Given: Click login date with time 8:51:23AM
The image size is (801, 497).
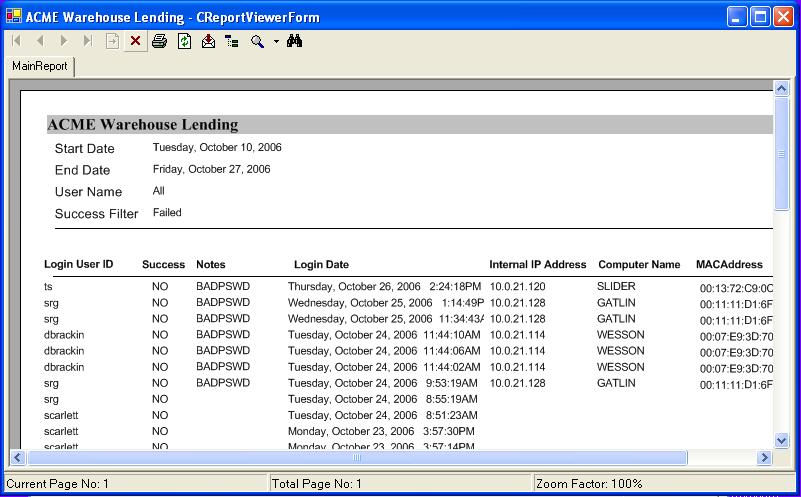Looking at the screenshot, I should click(383, 415).
